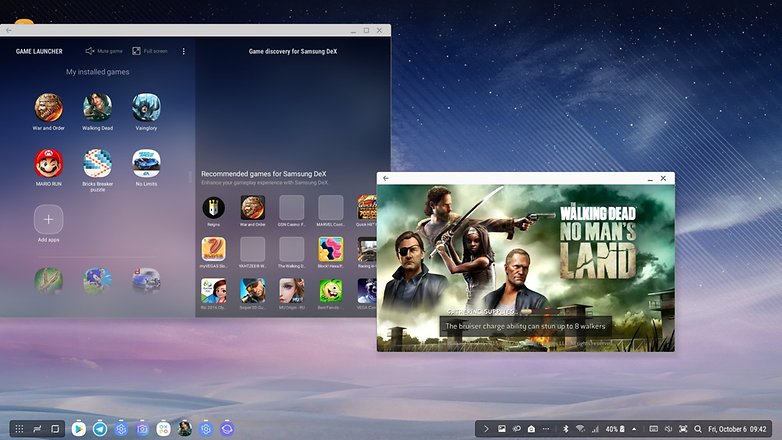The width and height of the screenshot is (782, 440).
Task: Click the 40% battery indicator
Action: coord(615,429)
